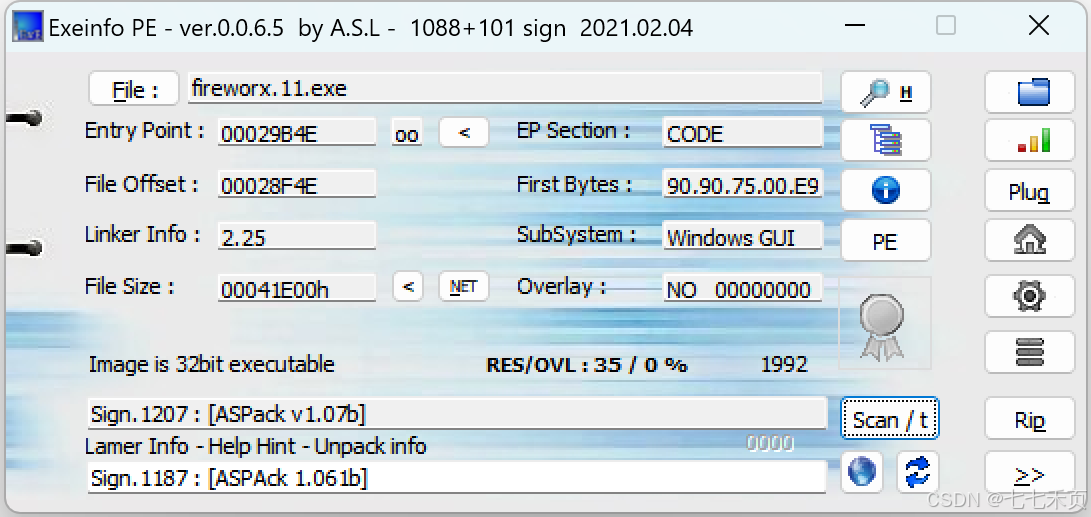Click the < button next to File Size
Viewport: 1091px width, 517px height.
pos(408,287)
